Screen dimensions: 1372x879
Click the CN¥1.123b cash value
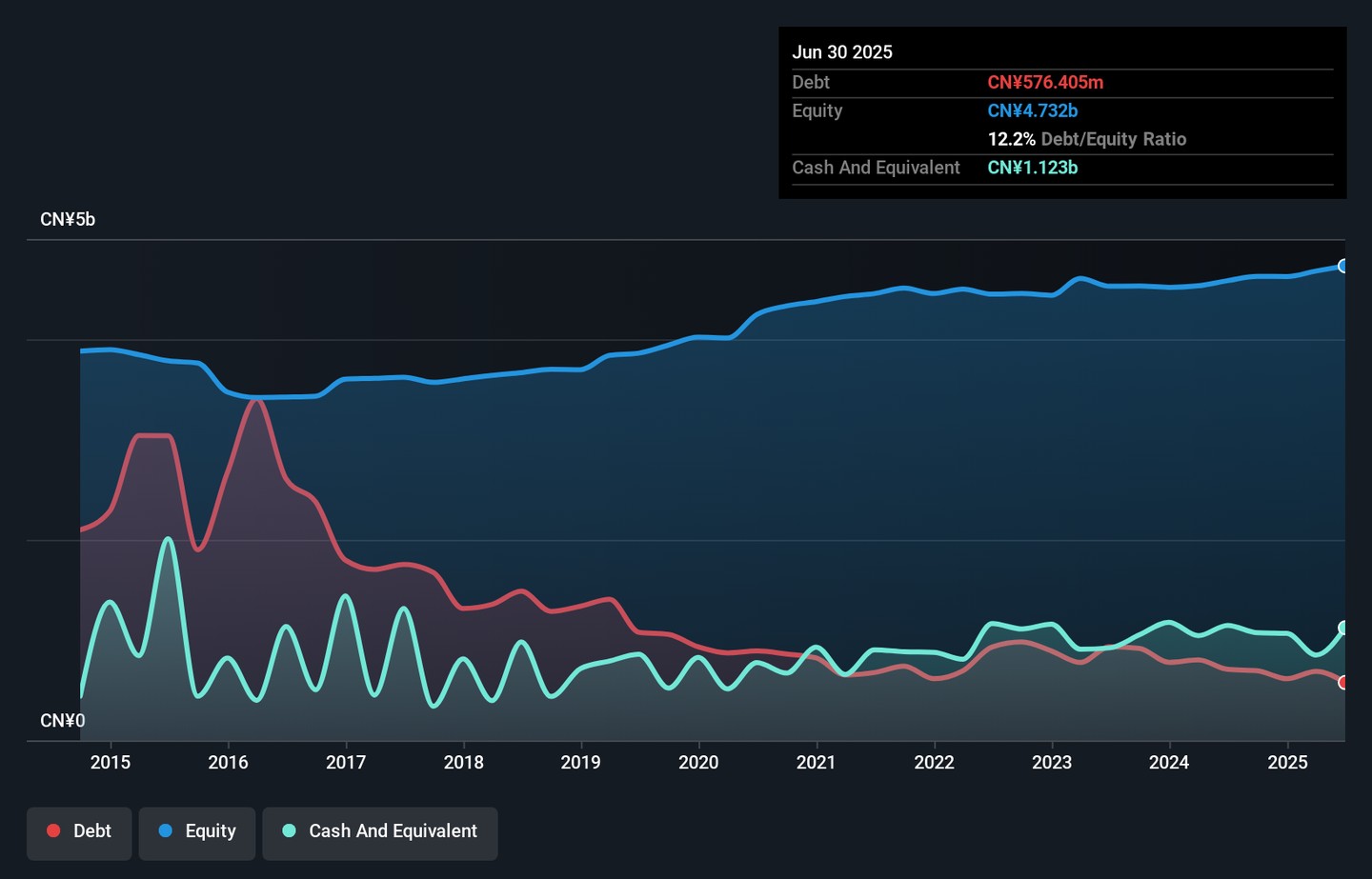pos(1032,168)
